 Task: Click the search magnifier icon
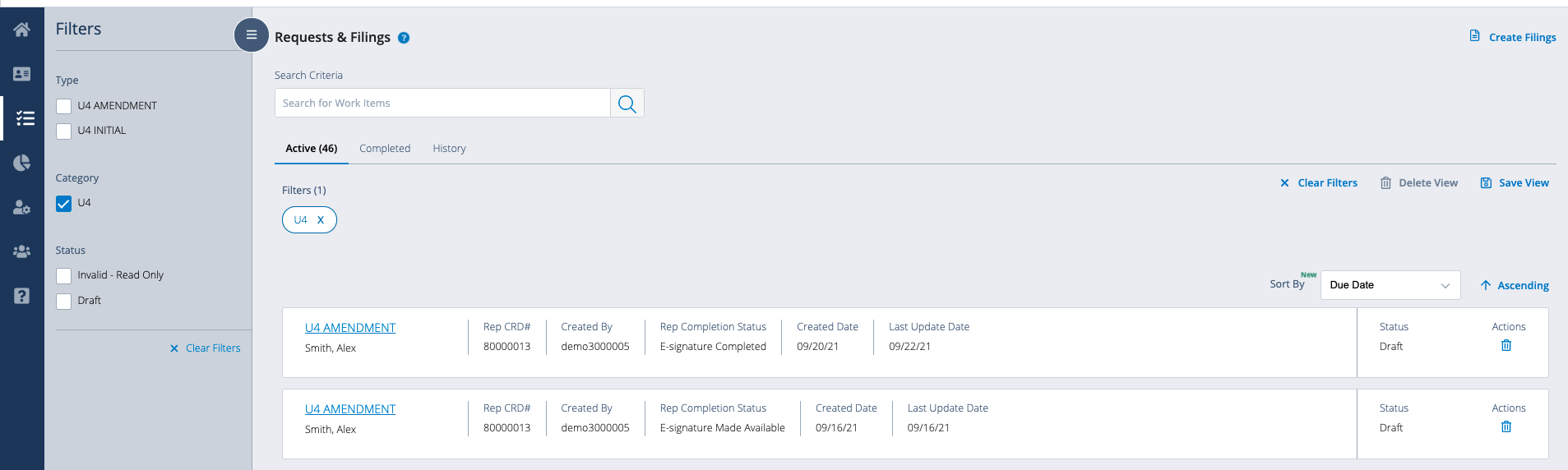627,104
